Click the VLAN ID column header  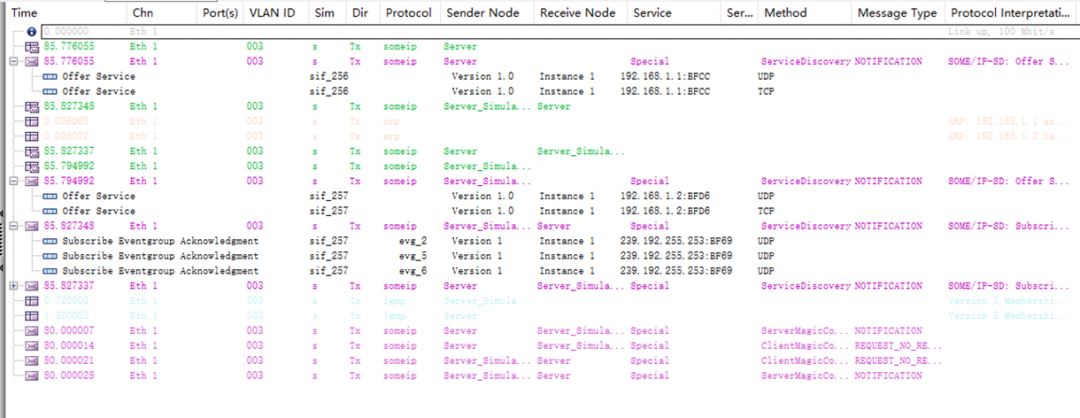275,13
